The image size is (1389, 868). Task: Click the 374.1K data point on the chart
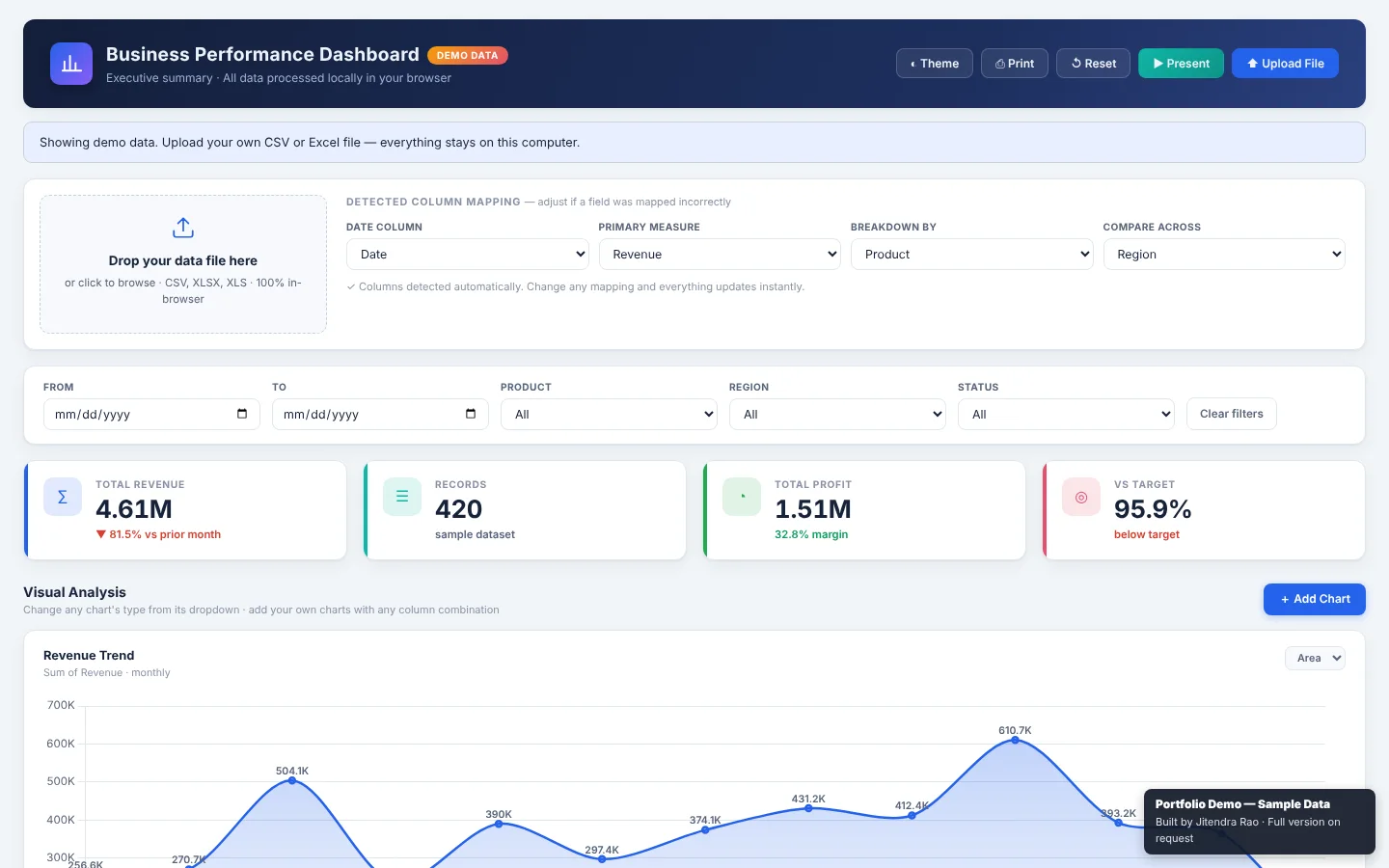pos(705,829)
